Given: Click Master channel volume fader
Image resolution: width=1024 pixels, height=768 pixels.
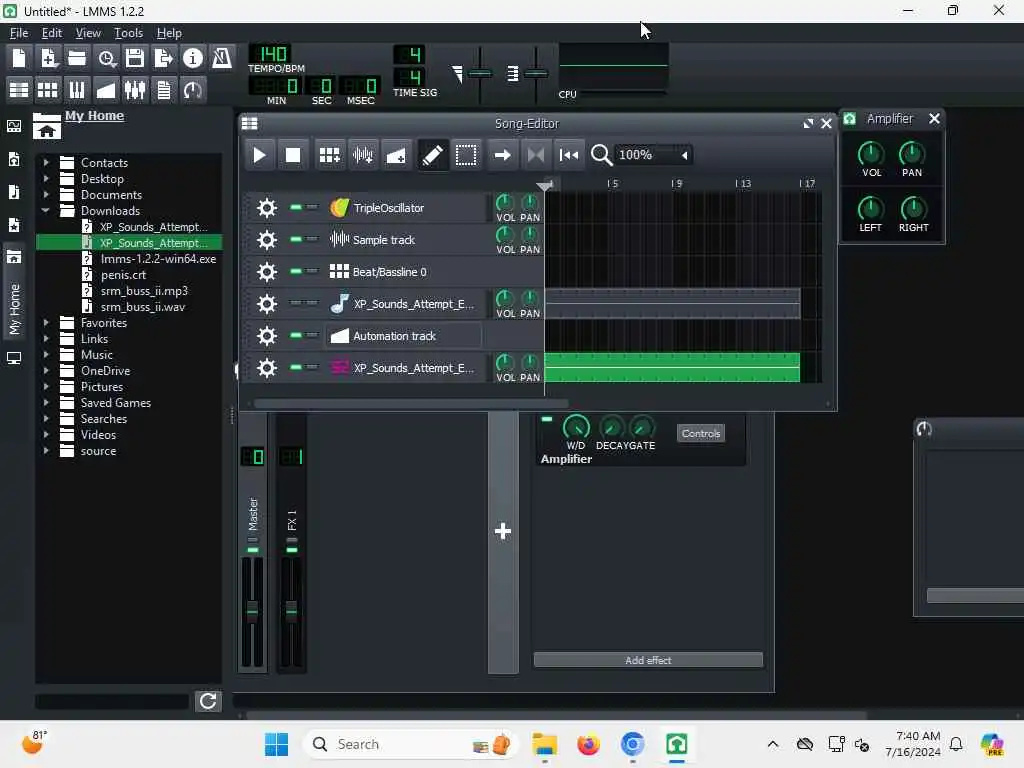Looking at the screenshot, I should coord(253,611).
